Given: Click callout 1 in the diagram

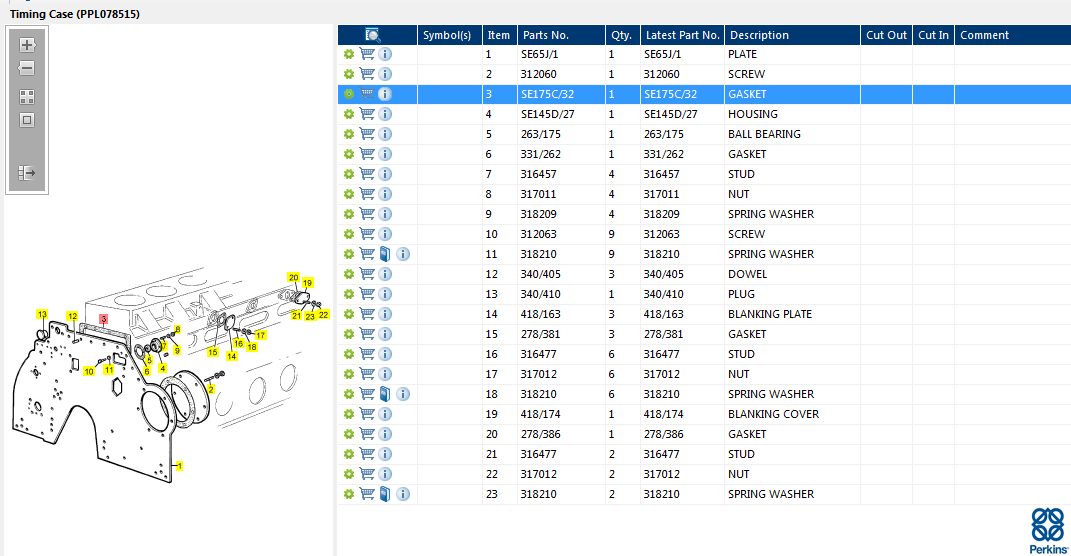Looking at the screenshot, I should (179, 466).
